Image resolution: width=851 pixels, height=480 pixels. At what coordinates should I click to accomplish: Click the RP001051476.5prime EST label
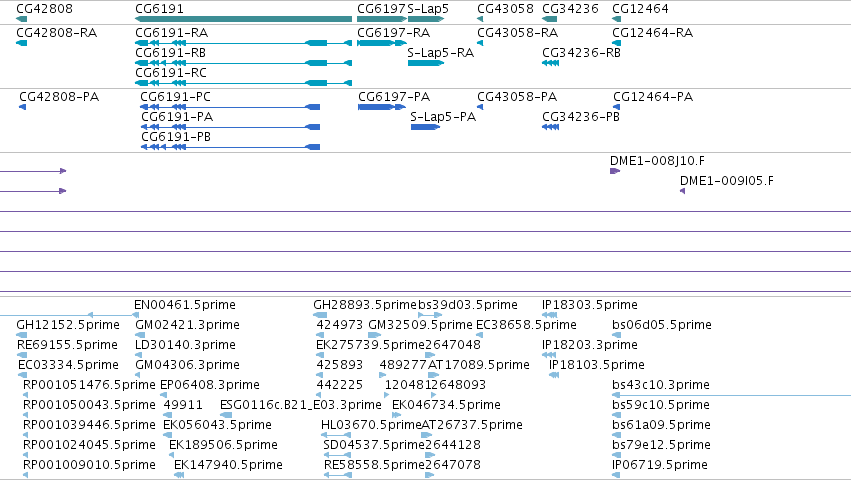click(89, 385)
